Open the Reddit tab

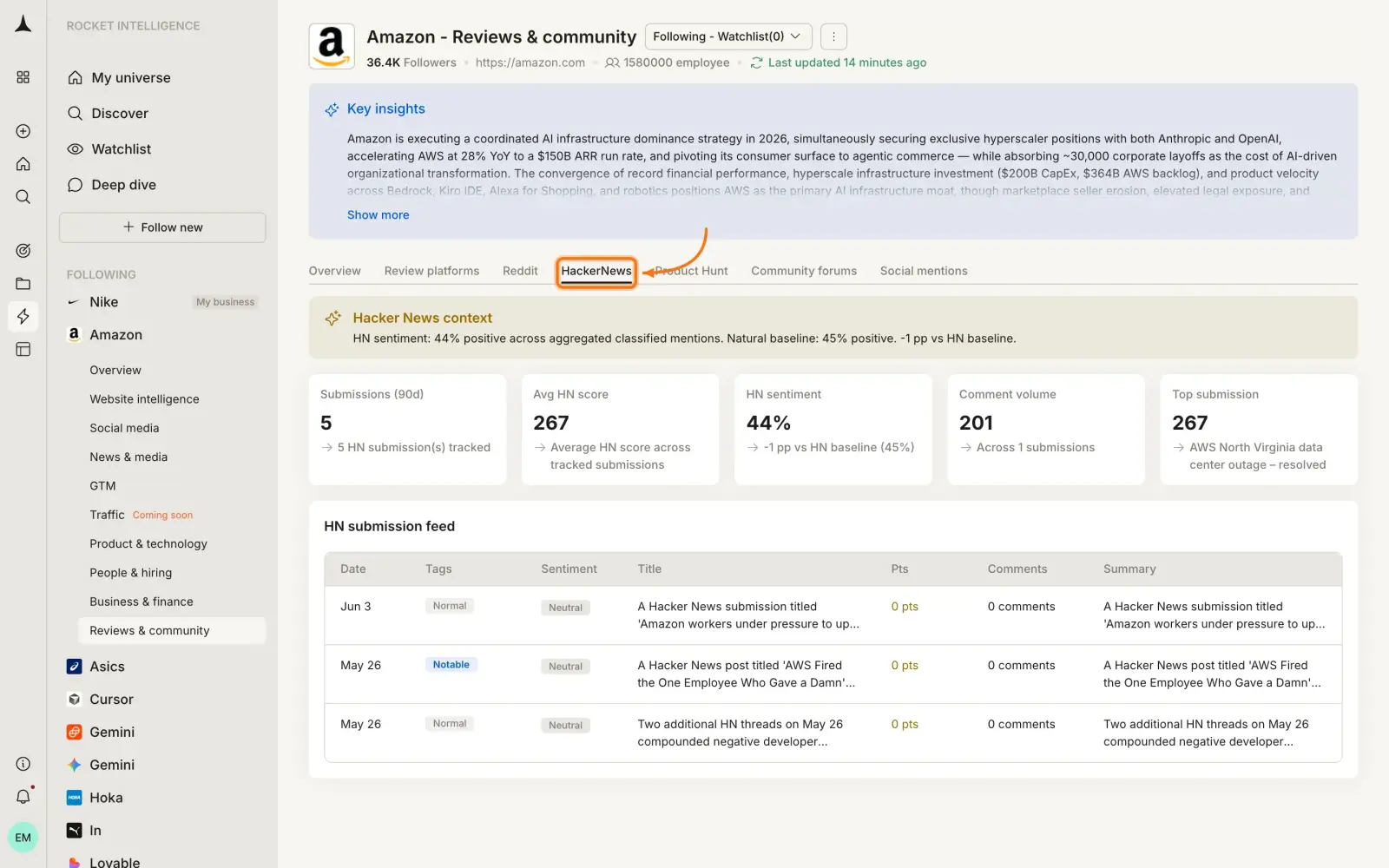[x=520, y=271]
